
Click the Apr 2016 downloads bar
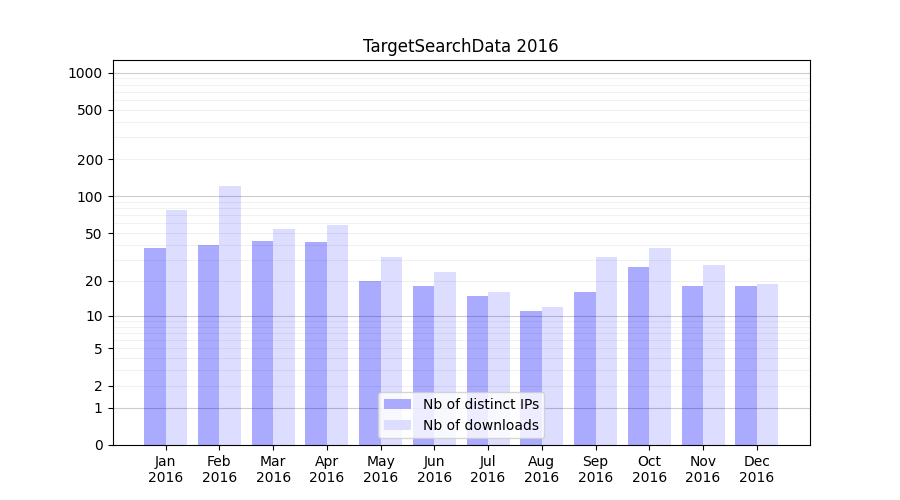pos(337,335)
